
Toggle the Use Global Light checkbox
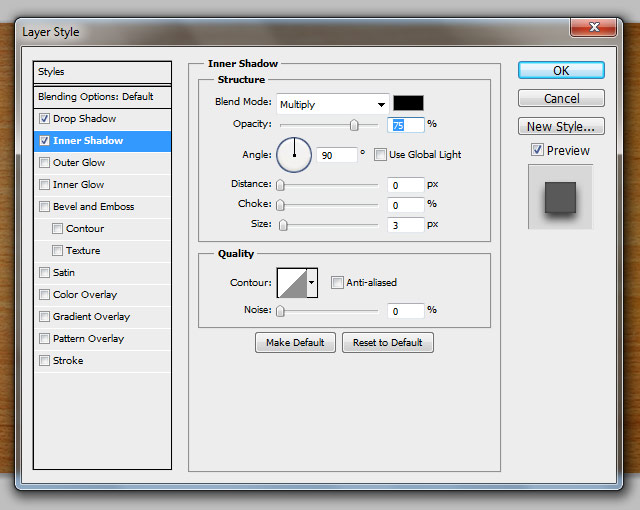pyautogui.click(x=380, y=155)
